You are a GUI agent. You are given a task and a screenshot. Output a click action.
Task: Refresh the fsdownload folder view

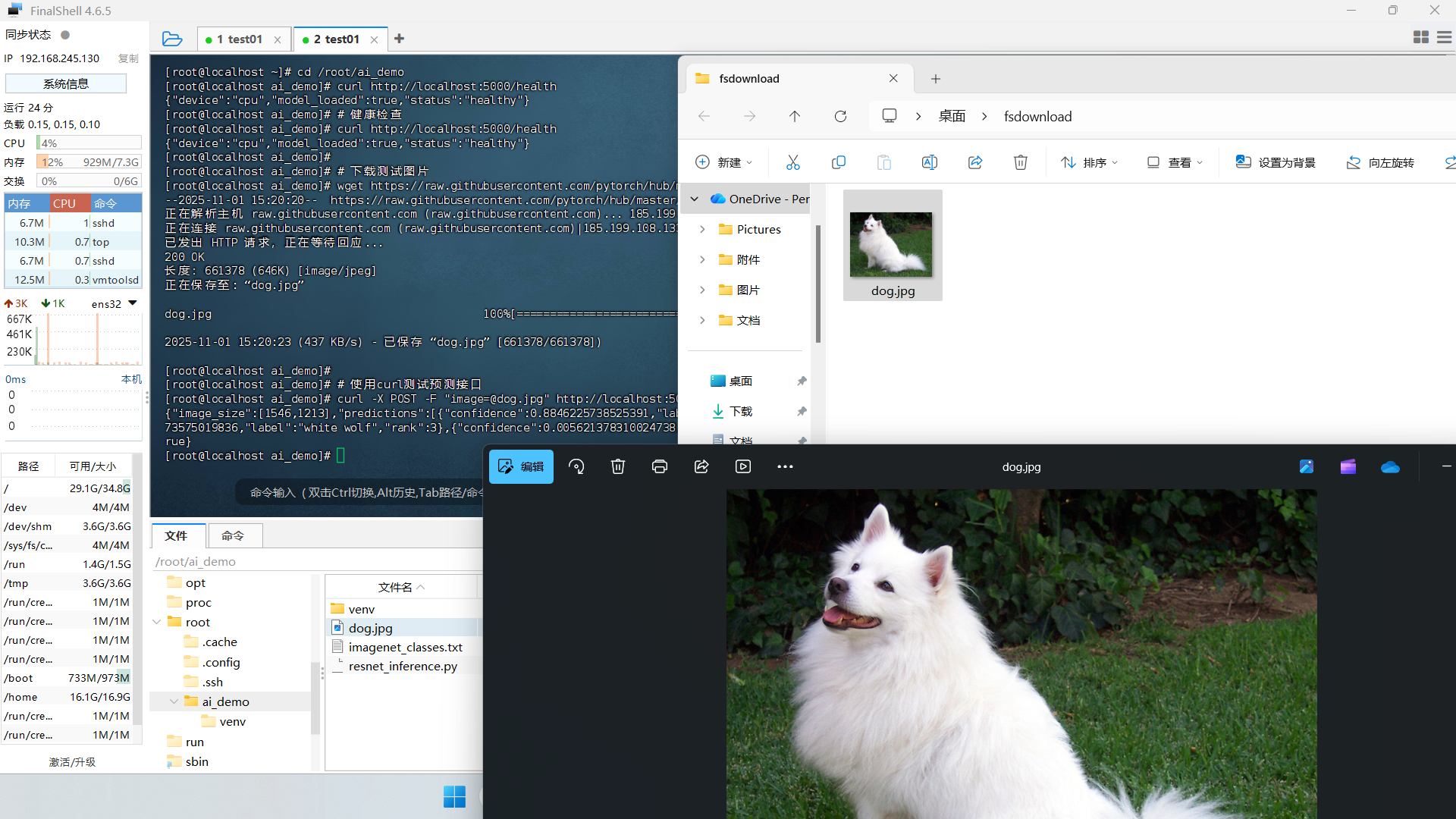point(840,116)
